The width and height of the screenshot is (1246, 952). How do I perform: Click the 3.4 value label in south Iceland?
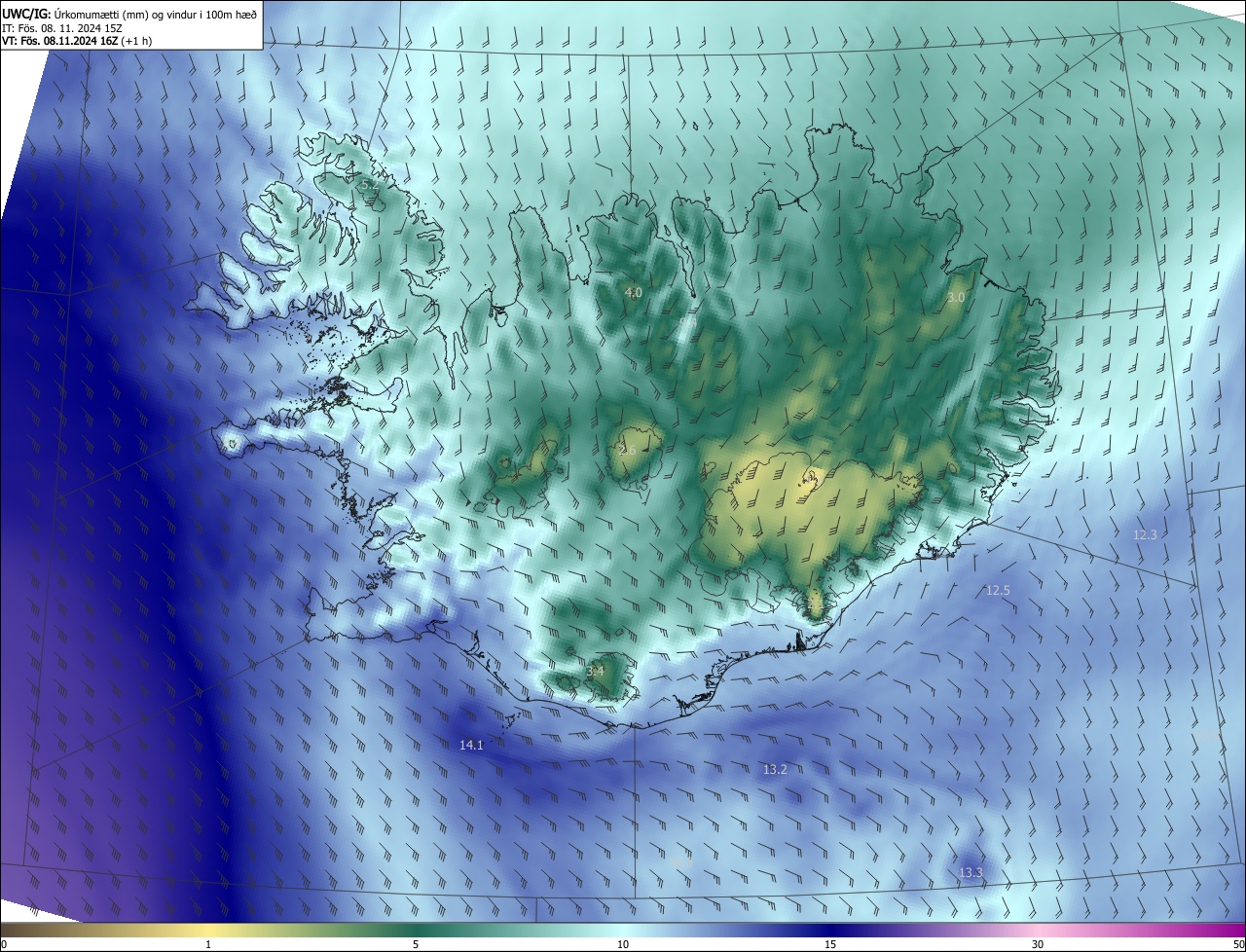(595, 671)
